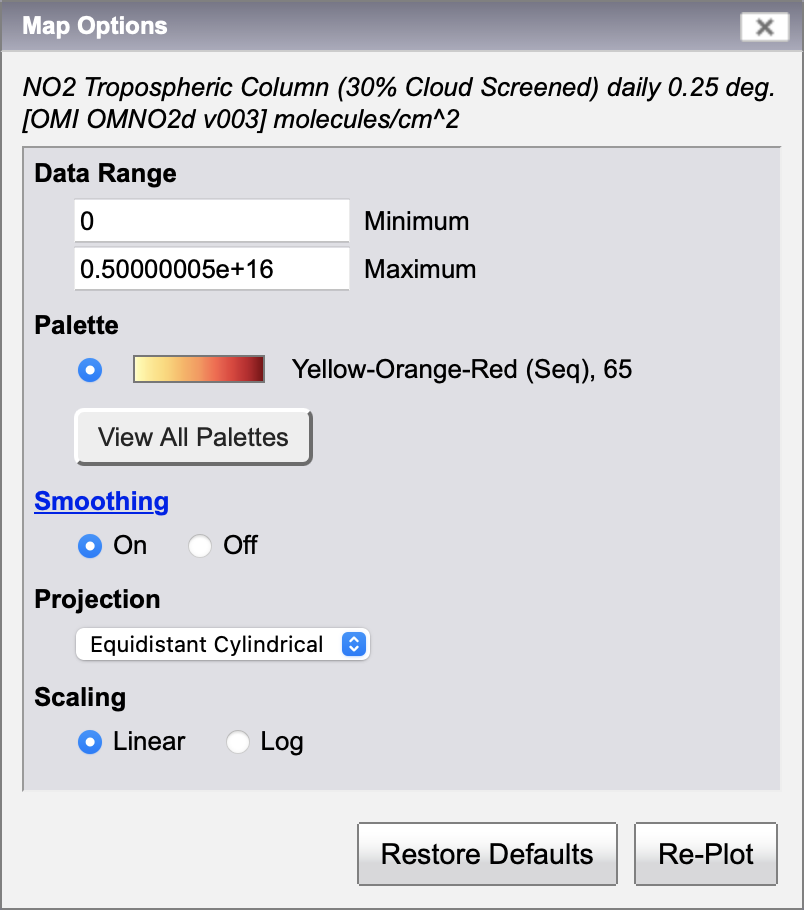Click the NO2 Tropospheric Column title text
804x910 pixels.
pyautogui.click(x=399, y=103)
